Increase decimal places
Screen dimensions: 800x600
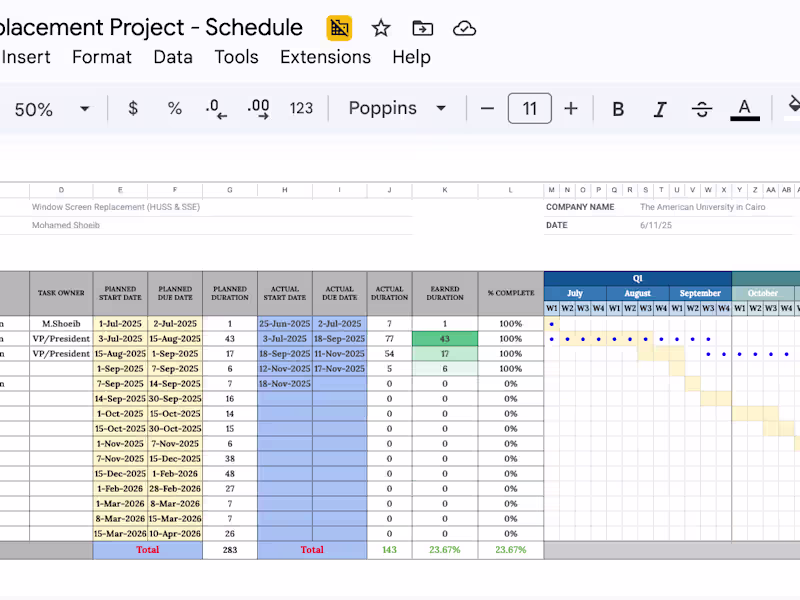pyautogui.click(x=259, y=109)
